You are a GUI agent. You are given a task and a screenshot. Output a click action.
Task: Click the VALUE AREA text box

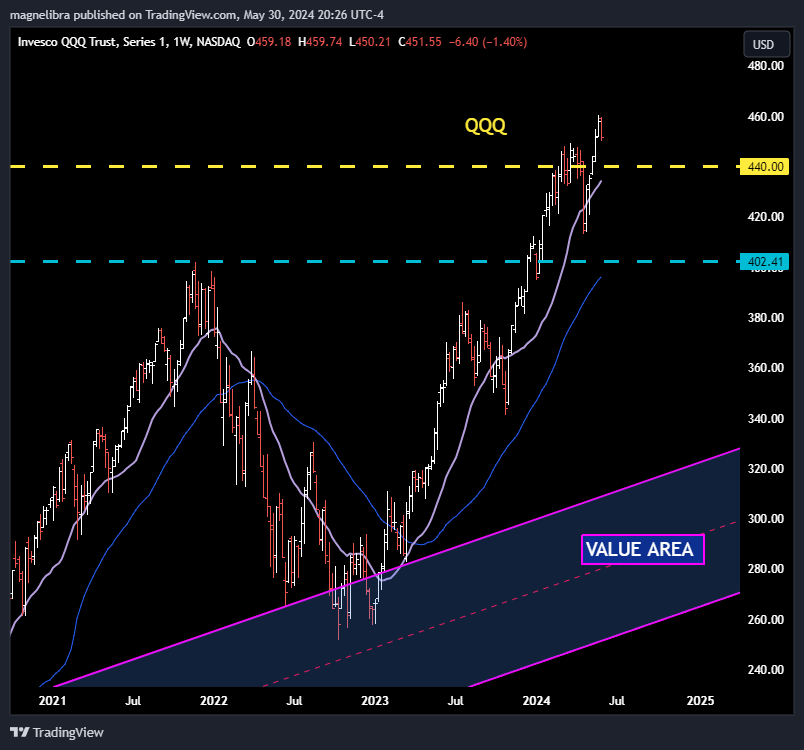click(x=642, y=549)
